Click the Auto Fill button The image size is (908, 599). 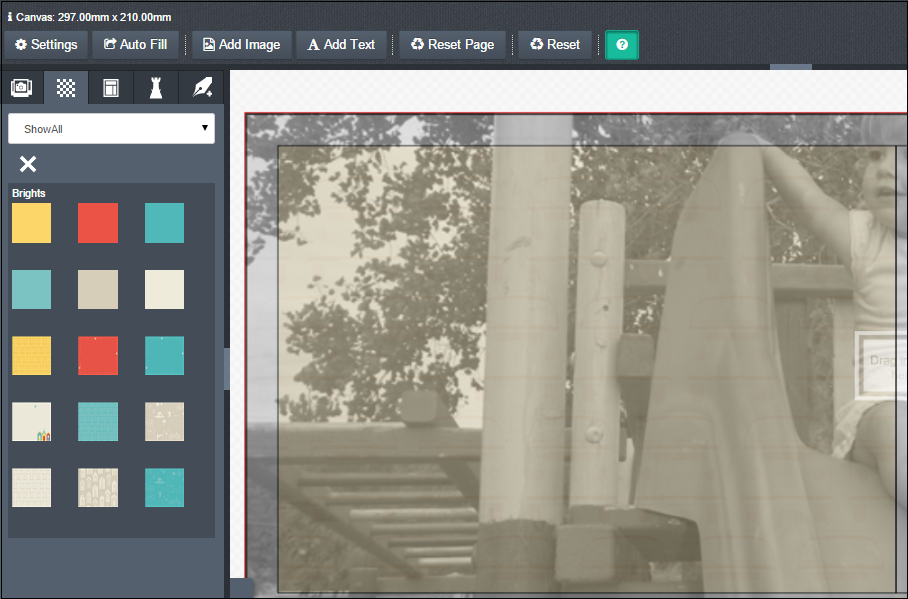136,45
